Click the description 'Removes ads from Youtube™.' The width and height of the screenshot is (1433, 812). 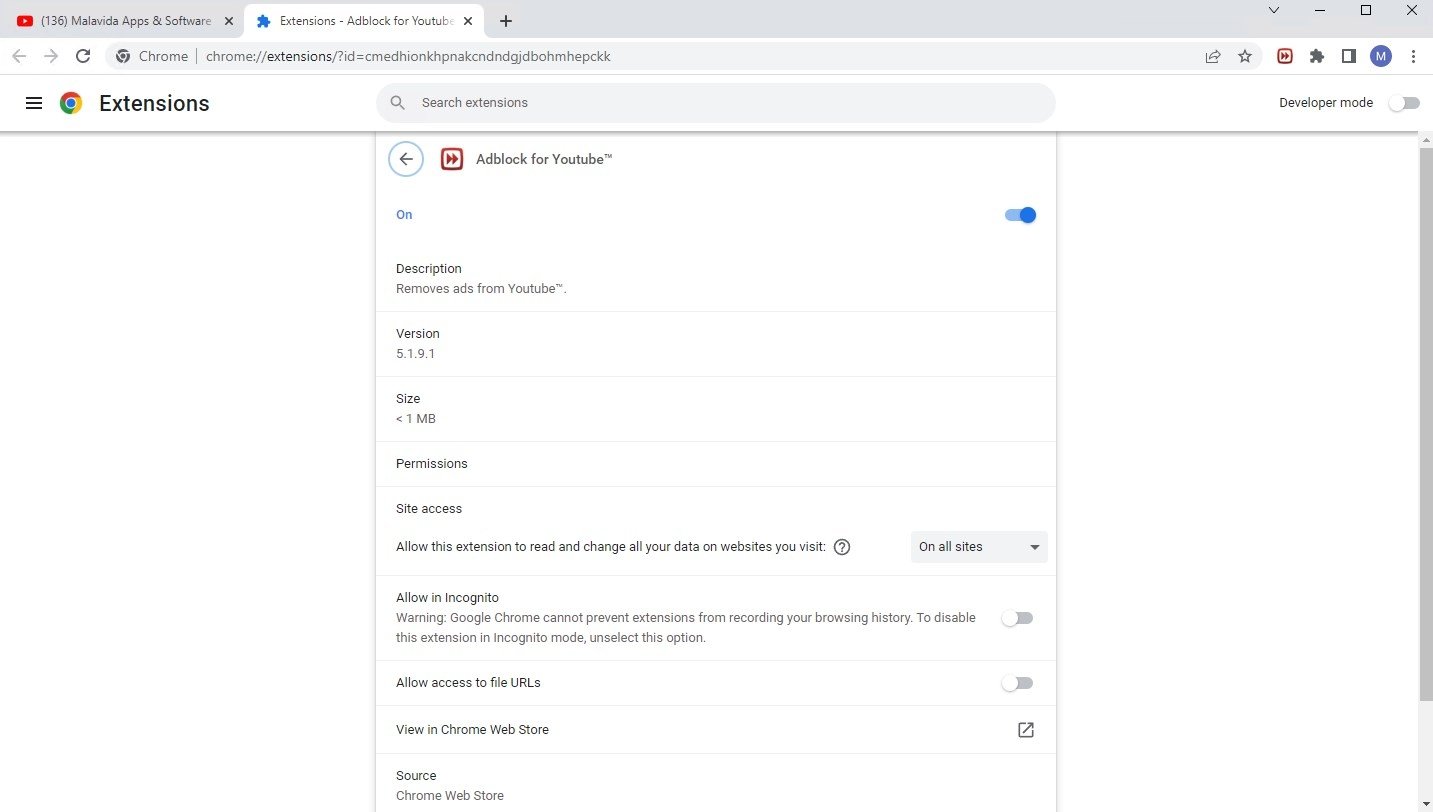[x=481, y=289]
